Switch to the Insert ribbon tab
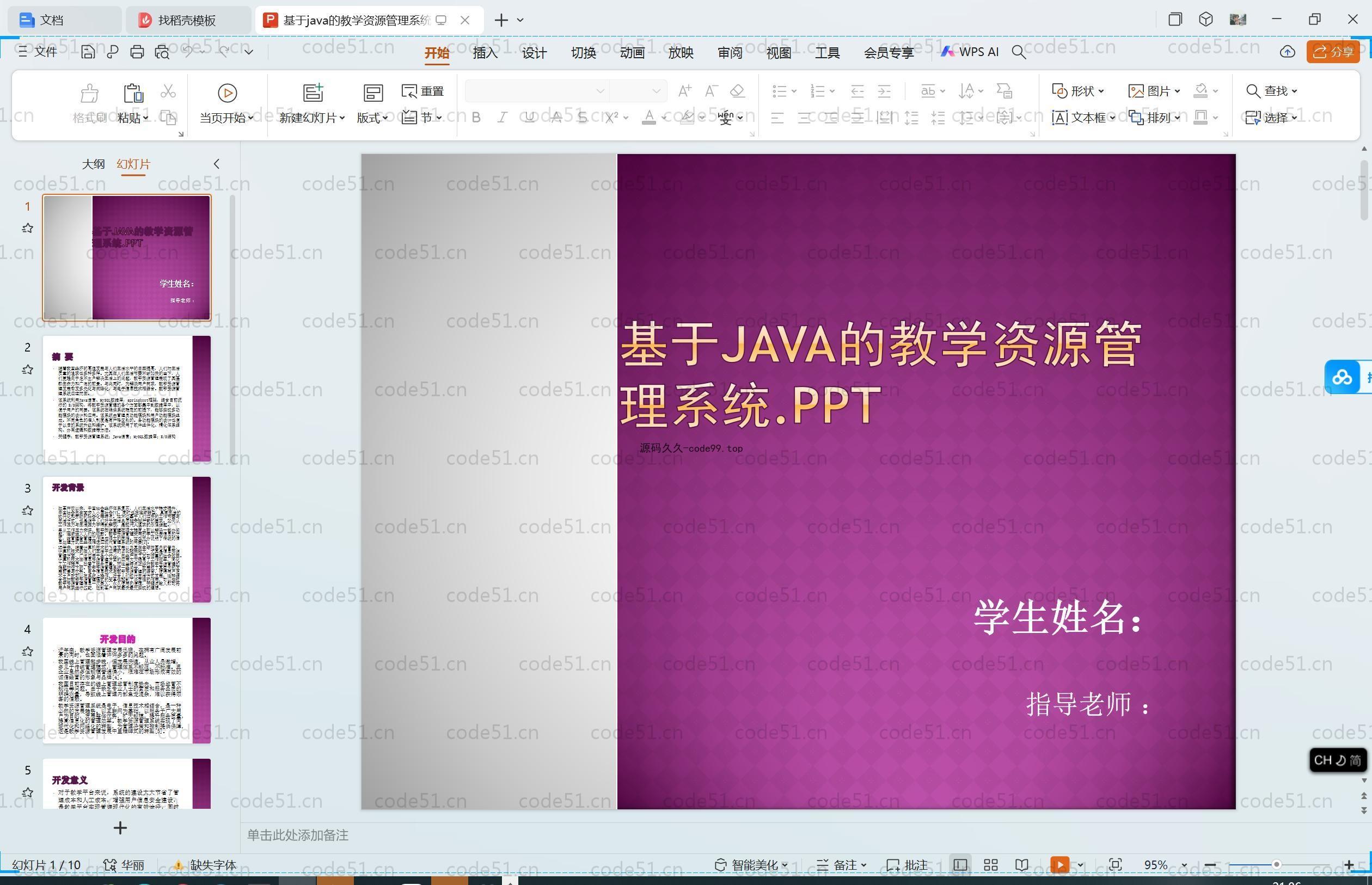This screenshot has width=1372, height=885. click(x=485, y=52)
